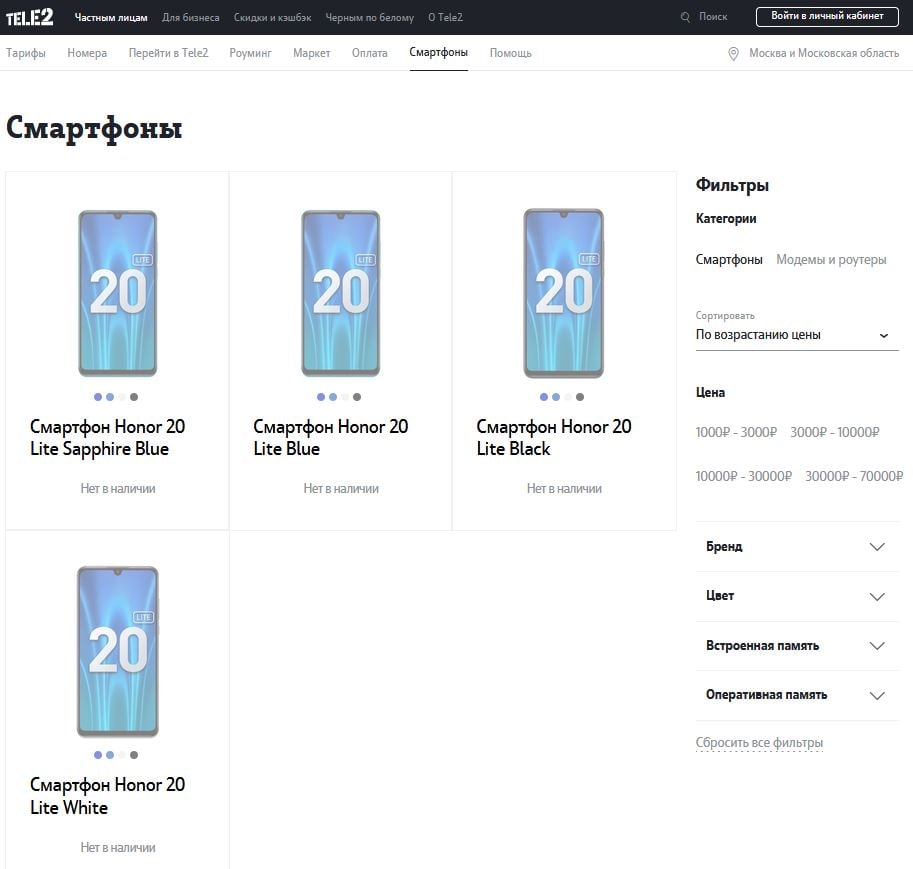Select the Смартфоны tab
Image resolution: width=913 pixels, height=869 pixels.
tap(438, 52)
